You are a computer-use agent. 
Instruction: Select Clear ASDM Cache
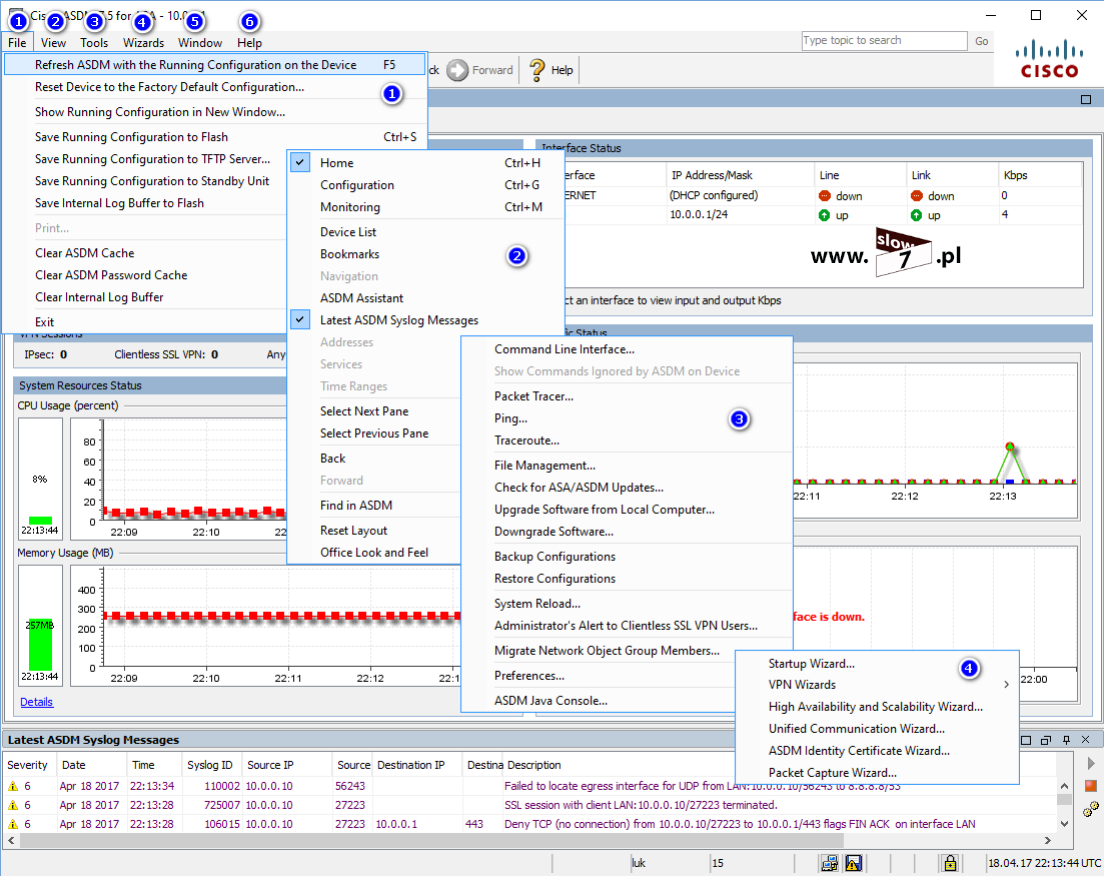click(x=145, y=253)
